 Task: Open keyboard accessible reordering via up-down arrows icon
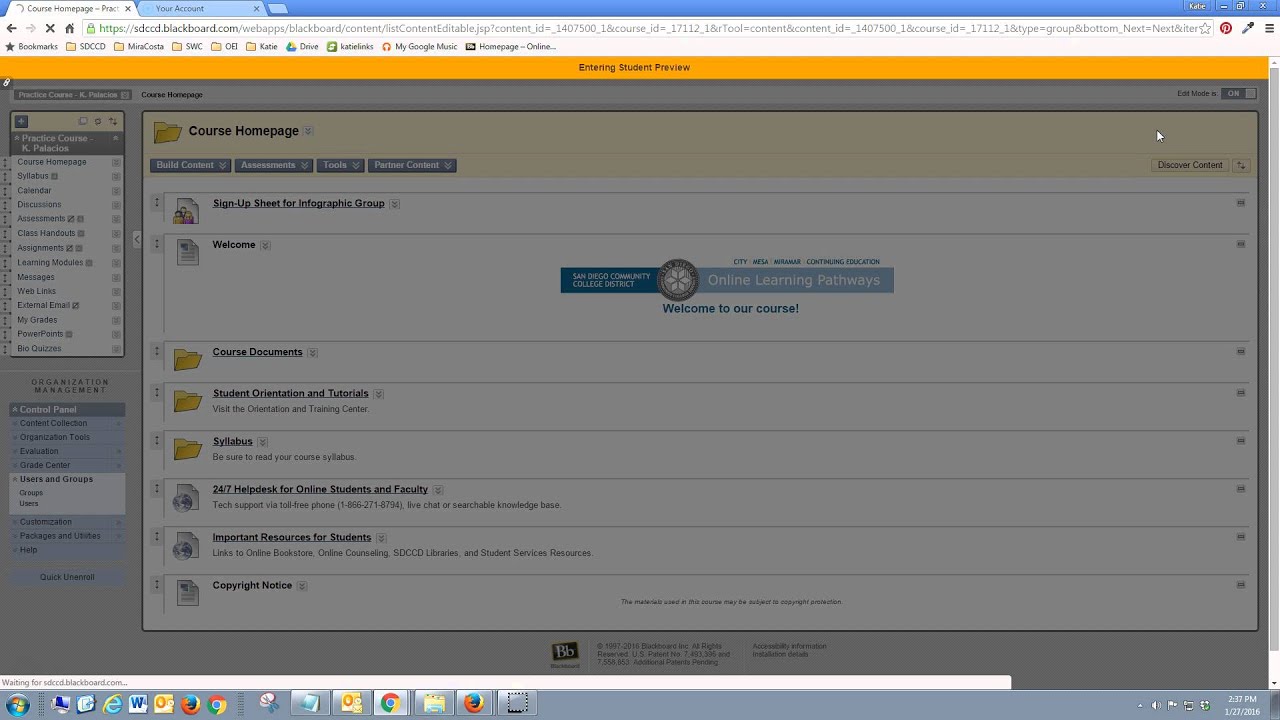coord(112,120)
